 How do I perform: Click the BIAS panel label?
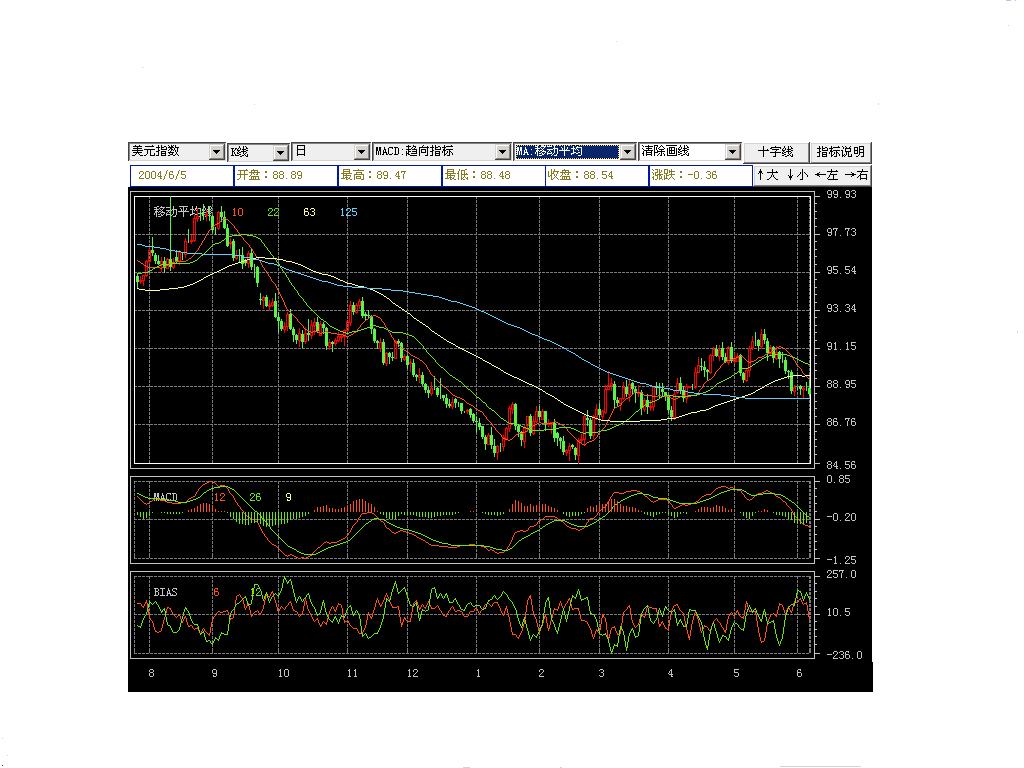tap(165, 592)
